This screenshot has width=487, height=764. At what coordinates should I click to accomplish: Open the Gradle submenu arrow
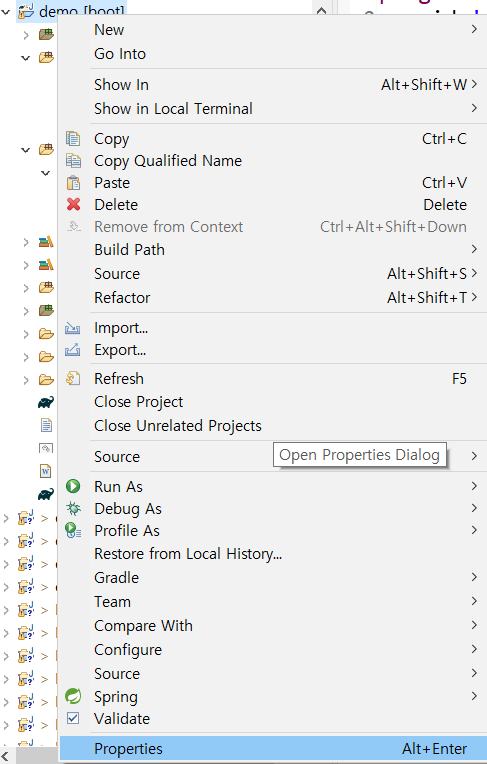pos(474,577)
